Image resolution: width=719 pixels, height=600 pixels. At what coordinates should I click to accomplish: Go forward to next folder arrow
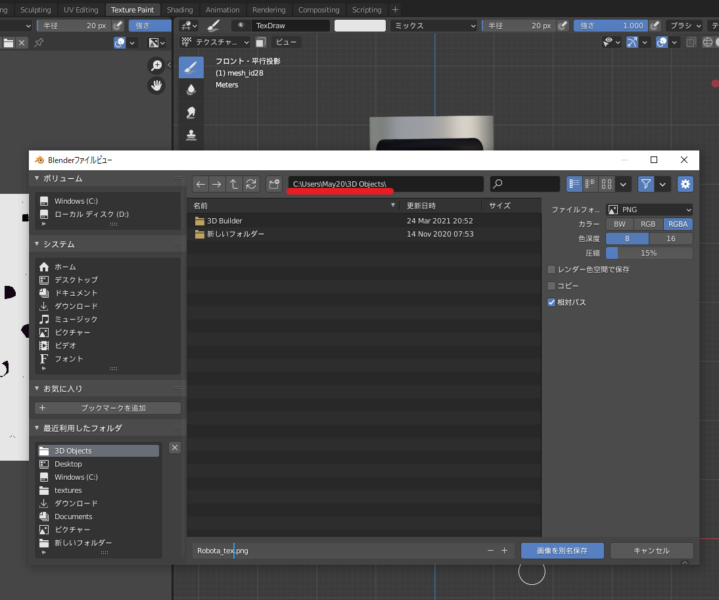click(216, 184)
